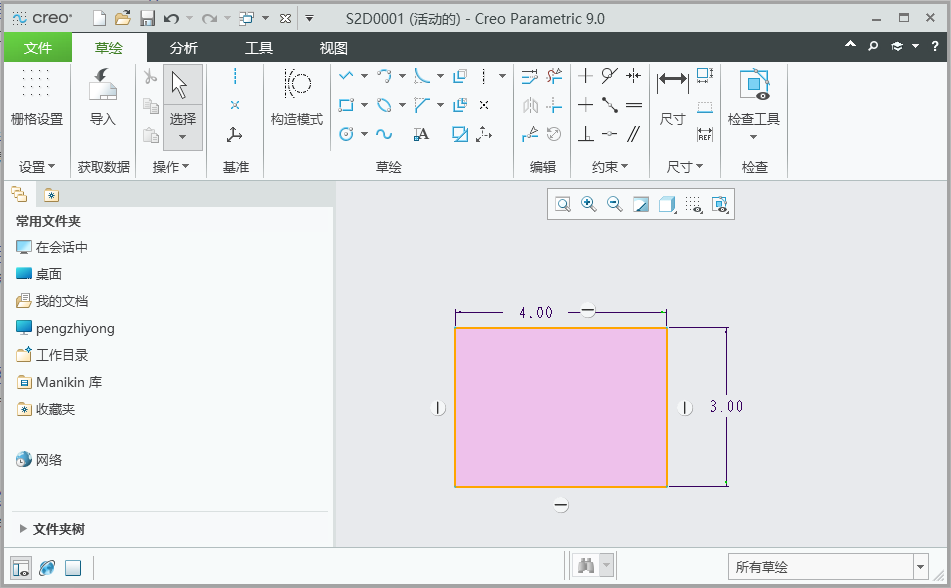
Task: Apply the coincident constraint
Action: click(x=610, y=134)
